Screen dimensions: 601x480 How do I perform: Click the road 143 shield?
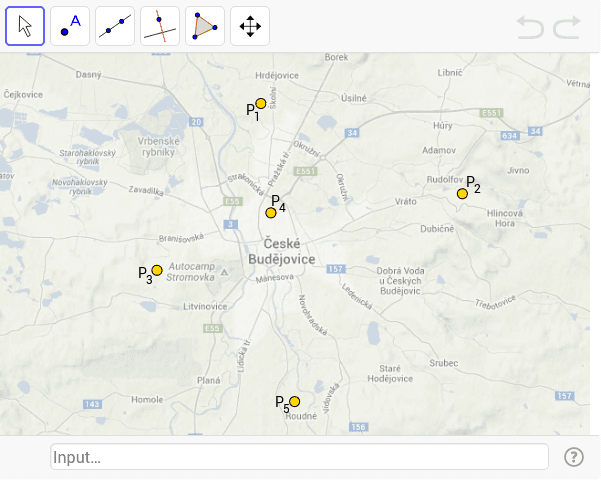92,404
